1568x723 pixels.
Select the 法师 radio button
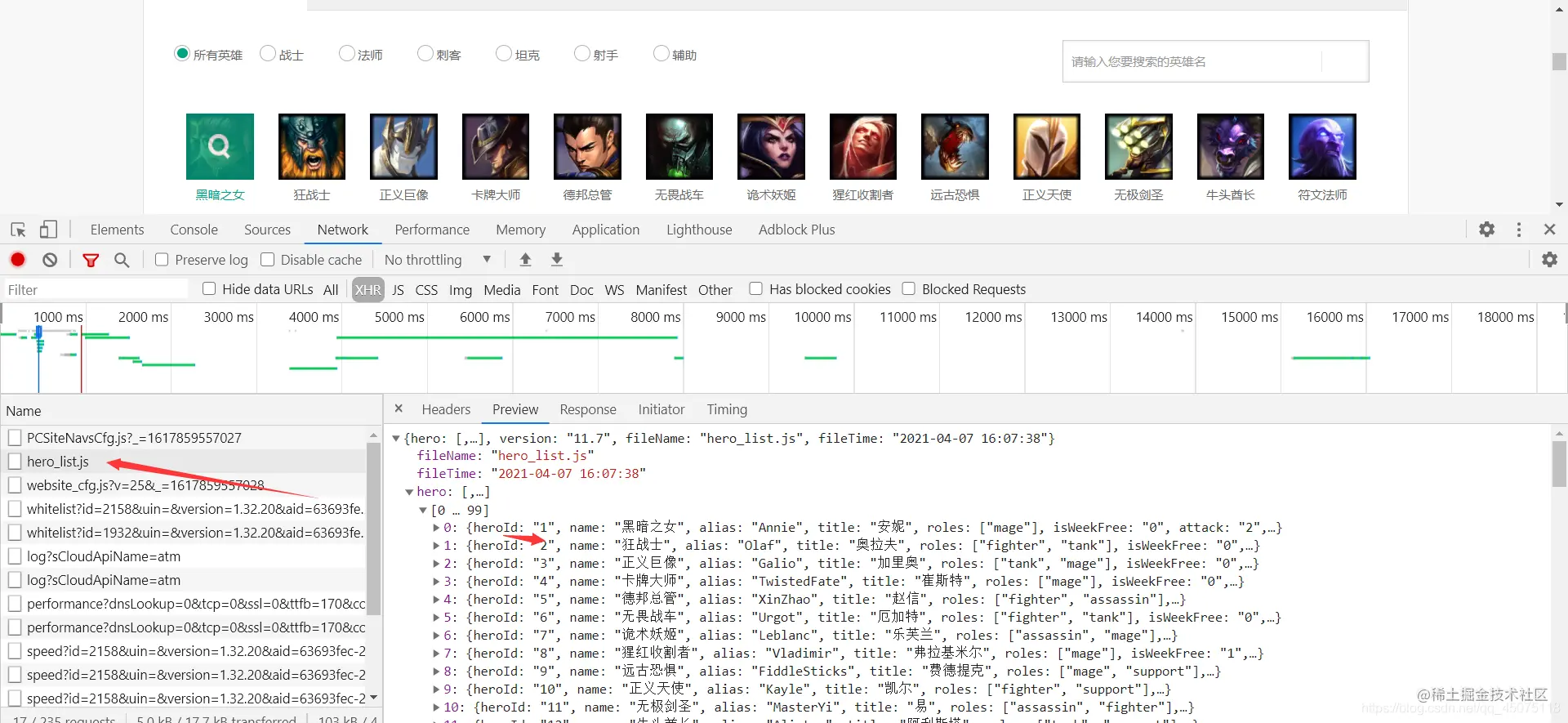347,53
